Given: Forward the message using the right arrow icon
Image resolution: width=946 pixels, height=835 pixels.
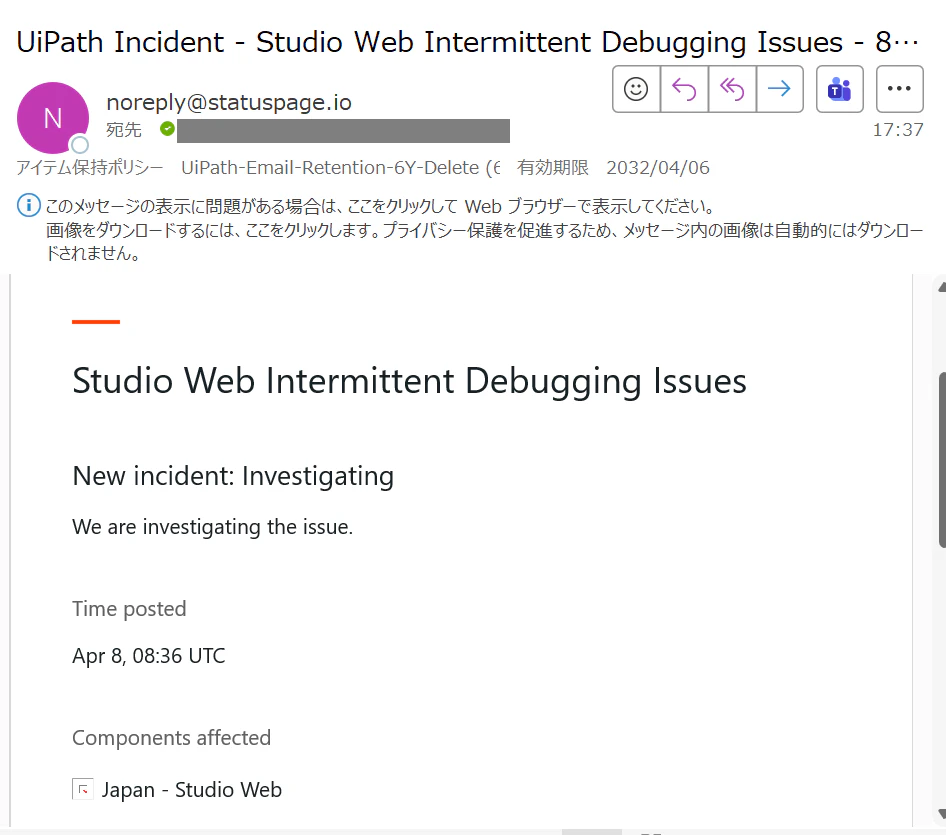Looking at the screenshot, I should pos(779,89).
